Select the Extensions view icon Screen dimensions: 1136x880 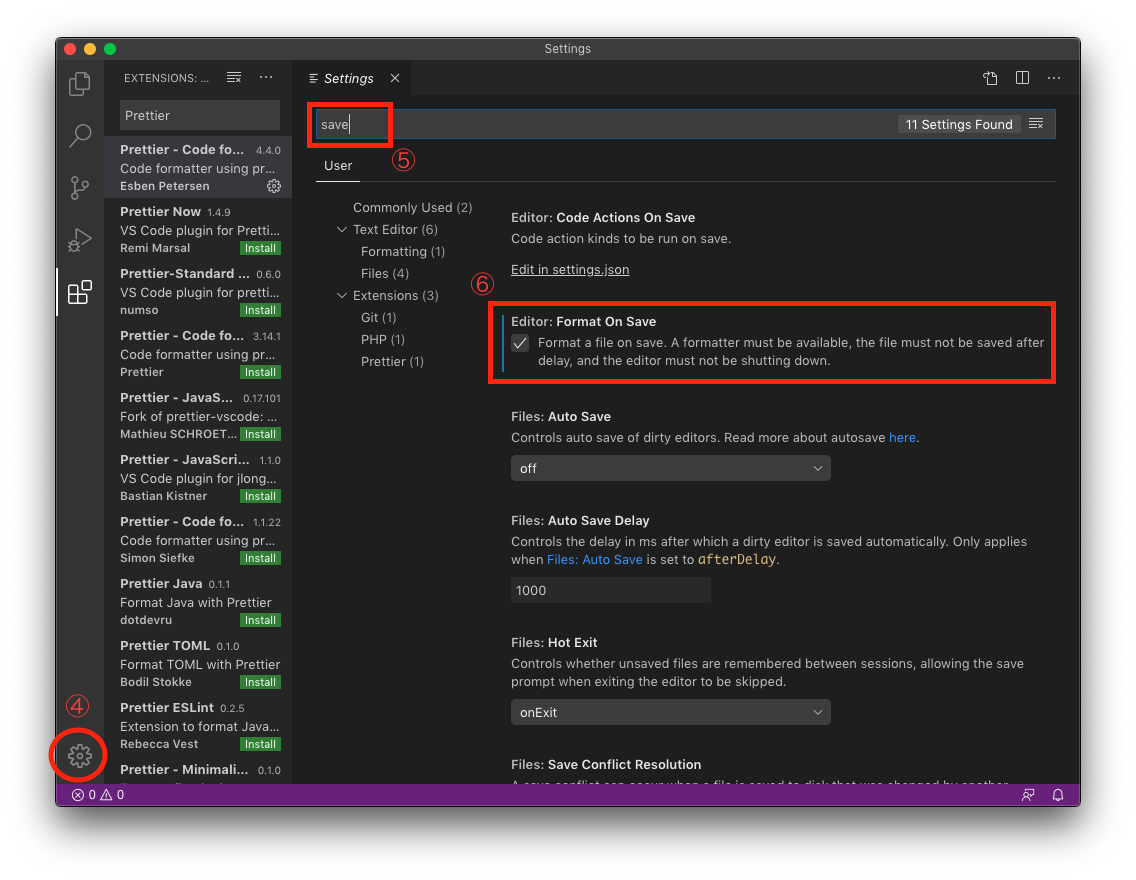coord(80,292)
